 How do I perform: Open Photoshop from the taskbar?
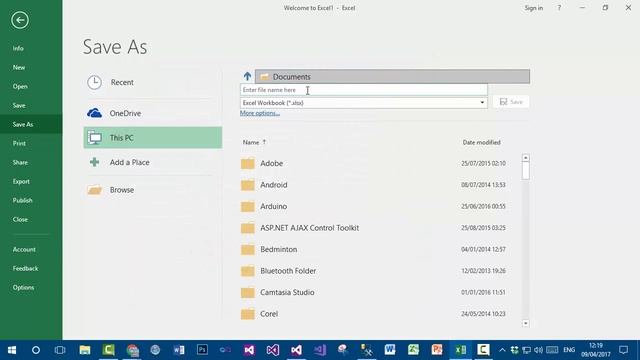(202, 350)
